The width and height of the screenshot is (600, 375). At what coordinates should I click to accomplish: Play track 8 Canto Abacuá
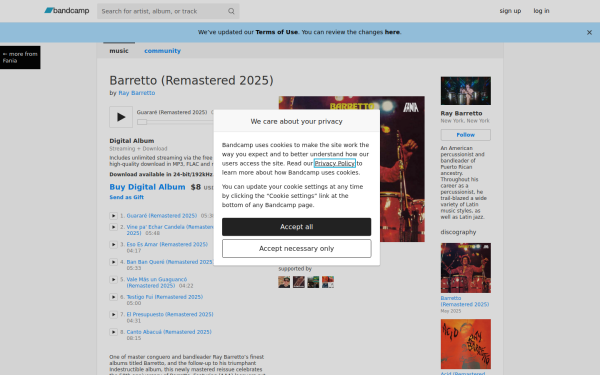point(113,332)
